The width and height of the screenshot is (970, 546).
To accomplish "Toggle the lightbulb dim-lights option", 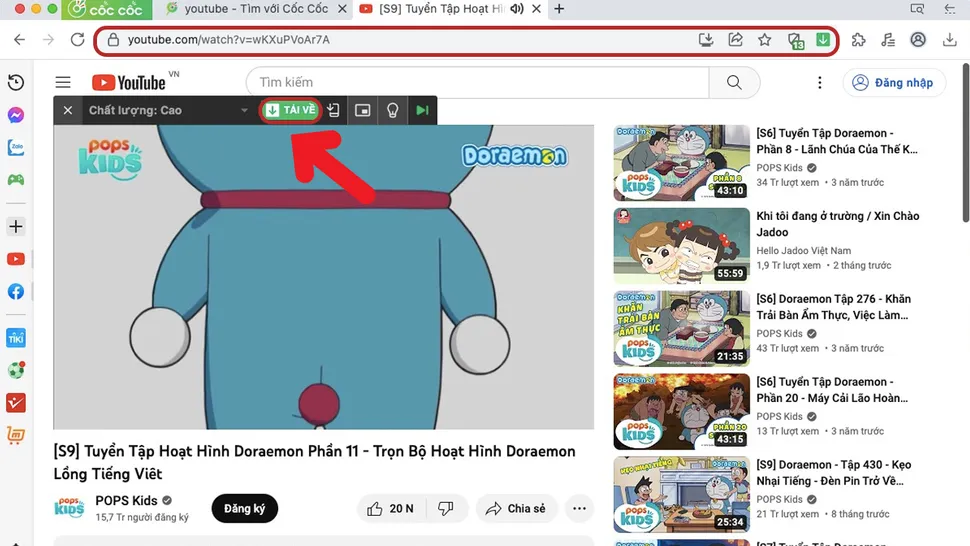I will tap(392, 110).
